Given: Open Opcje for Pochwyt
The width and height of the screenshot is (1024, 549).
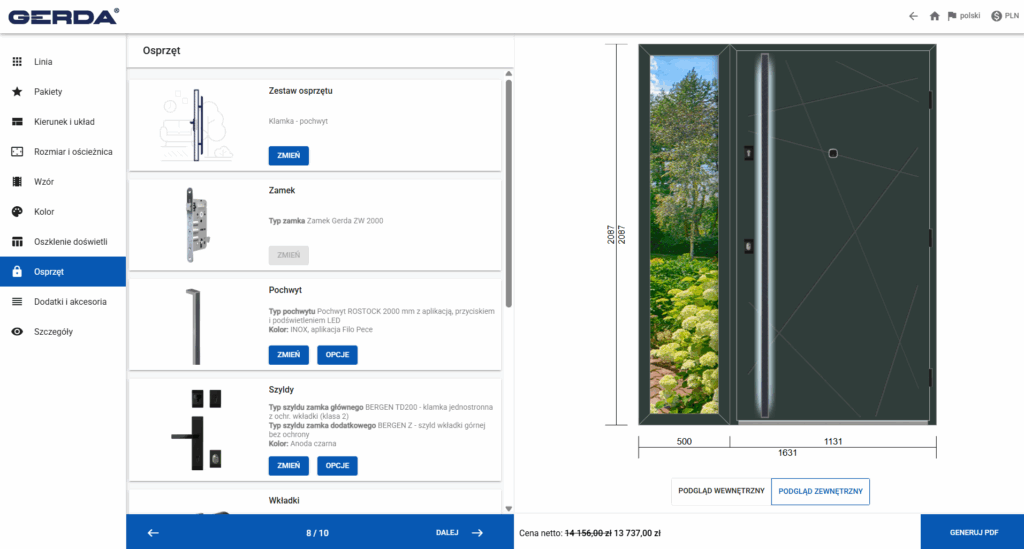Looking at the screenshot, I should tap(337, 355).
